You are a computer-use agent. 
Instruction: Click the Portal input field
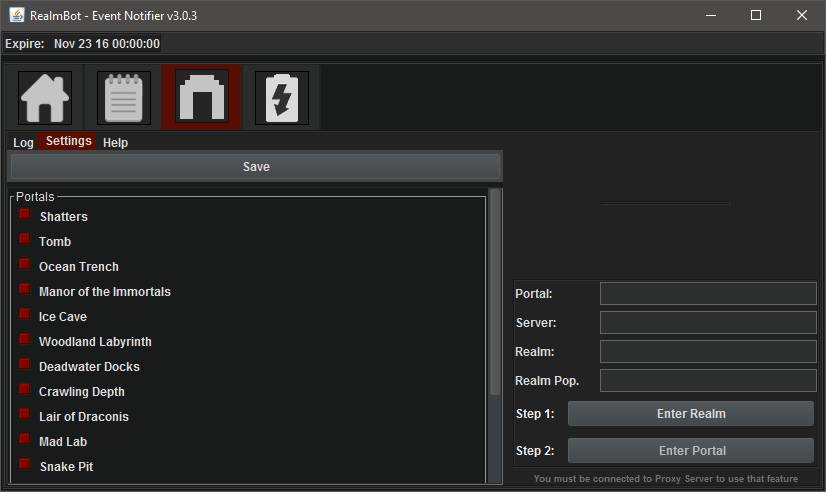coord(708,293)
